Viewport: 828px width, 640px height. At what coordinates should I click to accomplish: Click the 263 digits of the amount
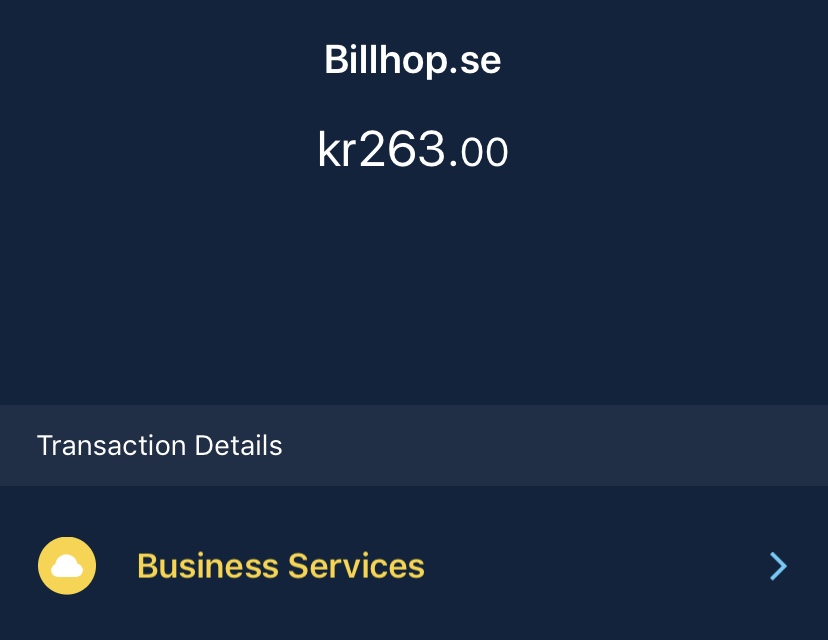(402, 151)
